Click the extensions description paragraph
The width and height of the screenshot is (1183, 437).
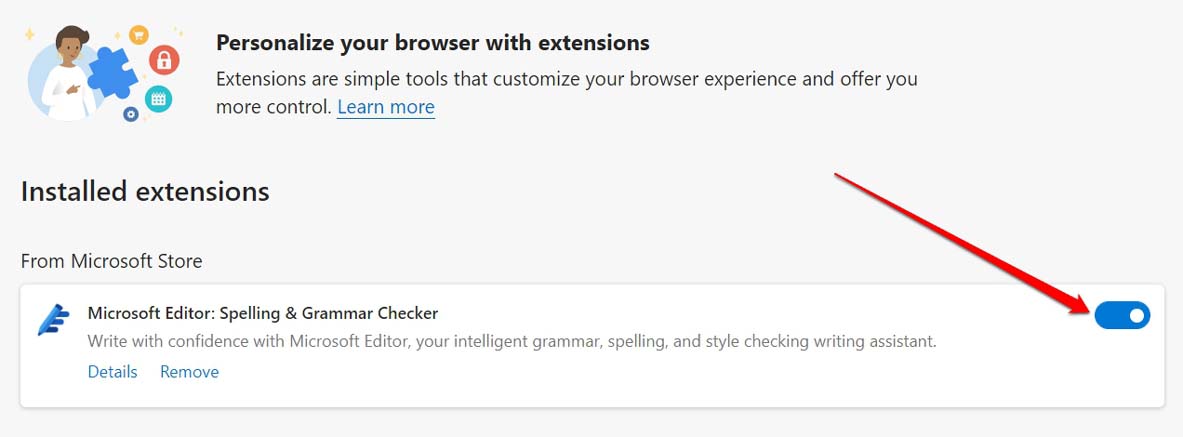click(566, 78)
